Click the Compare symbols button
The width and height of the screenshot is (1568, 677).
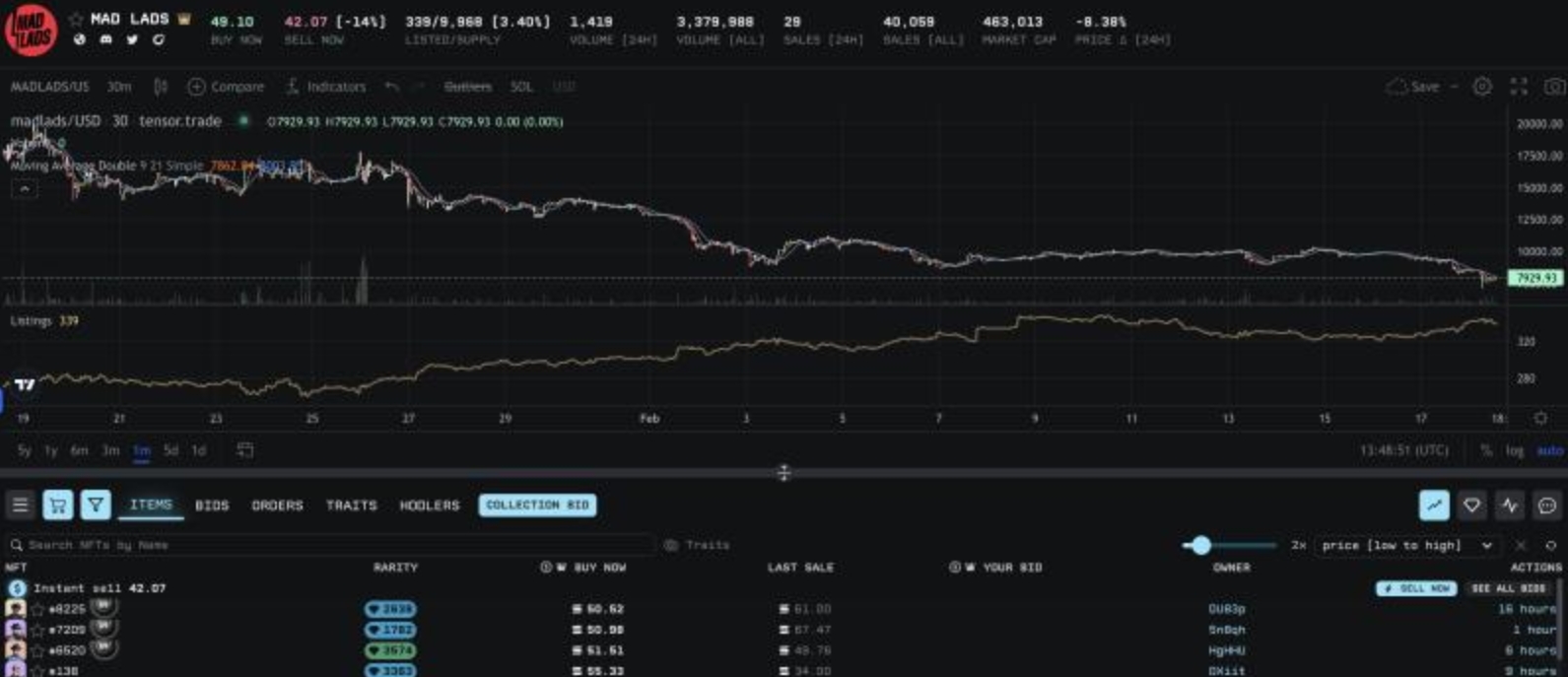(x=226, y=87)
